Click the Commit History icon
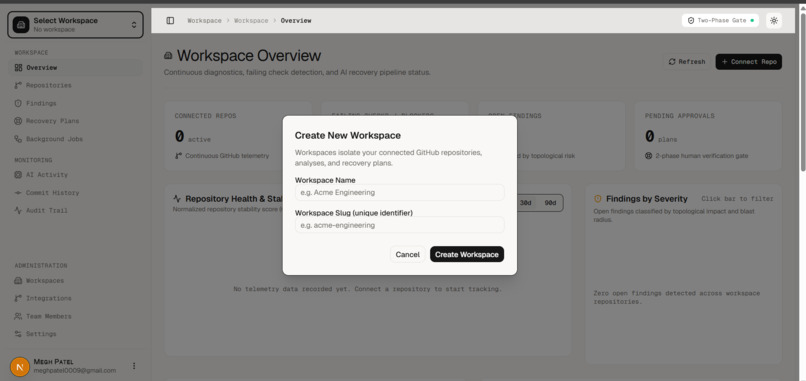 (x=19, y=193)
